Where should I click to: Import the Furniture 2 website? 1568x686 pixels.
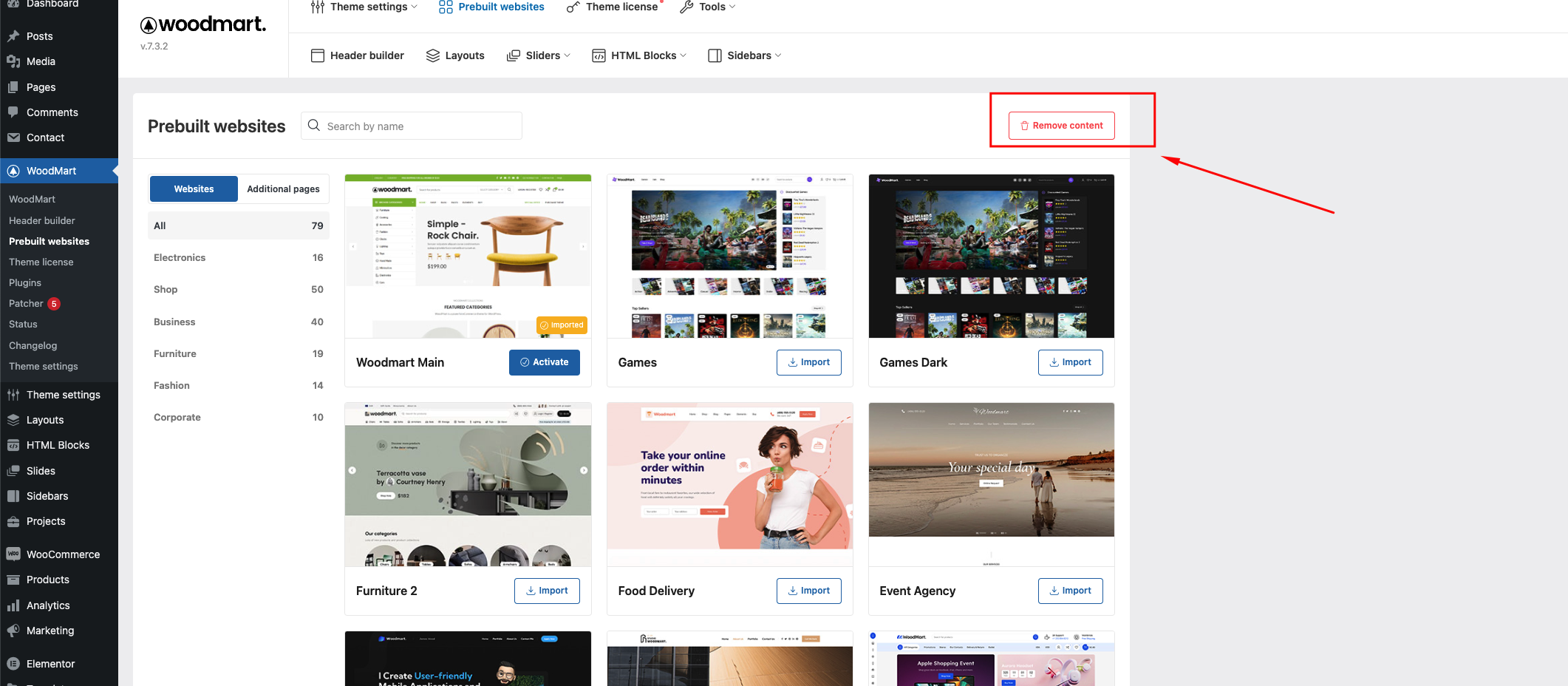point(547,591)
